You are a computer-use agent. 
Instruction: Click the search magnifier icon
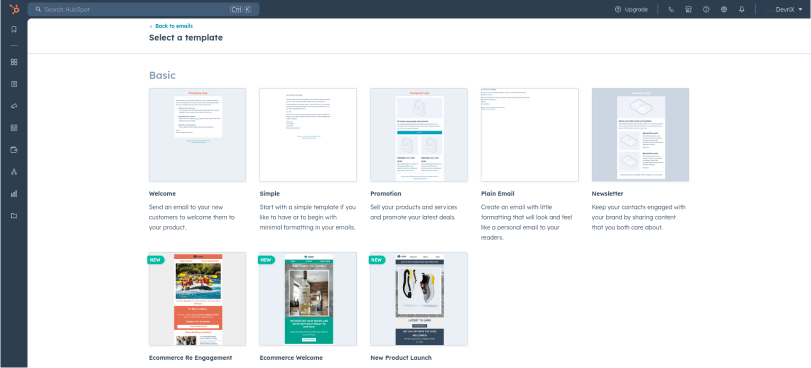[38, 9]
